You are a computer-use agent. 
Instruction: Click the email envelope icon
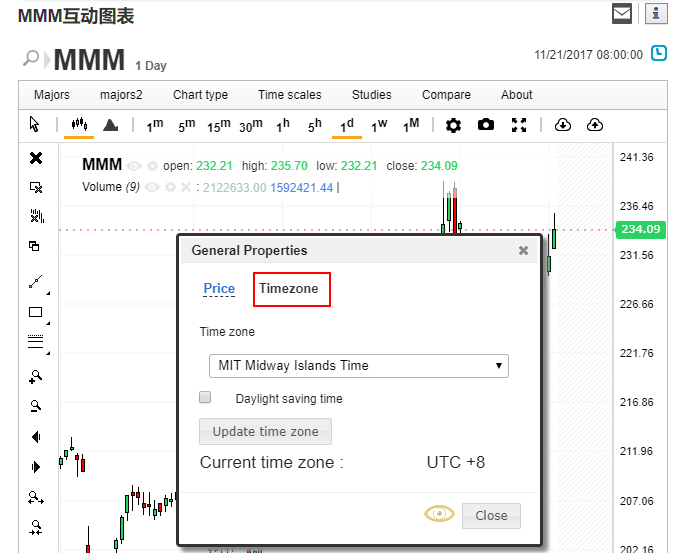tap(622, 14)
